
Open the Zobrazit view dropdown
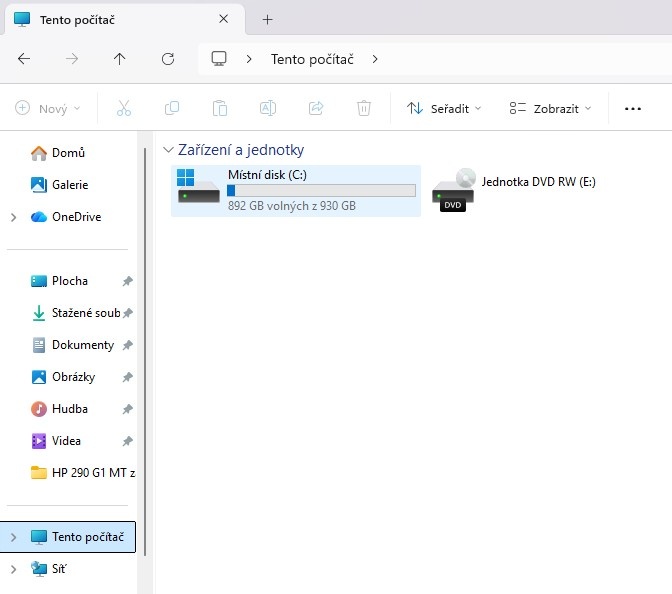(x=550, y=108)
